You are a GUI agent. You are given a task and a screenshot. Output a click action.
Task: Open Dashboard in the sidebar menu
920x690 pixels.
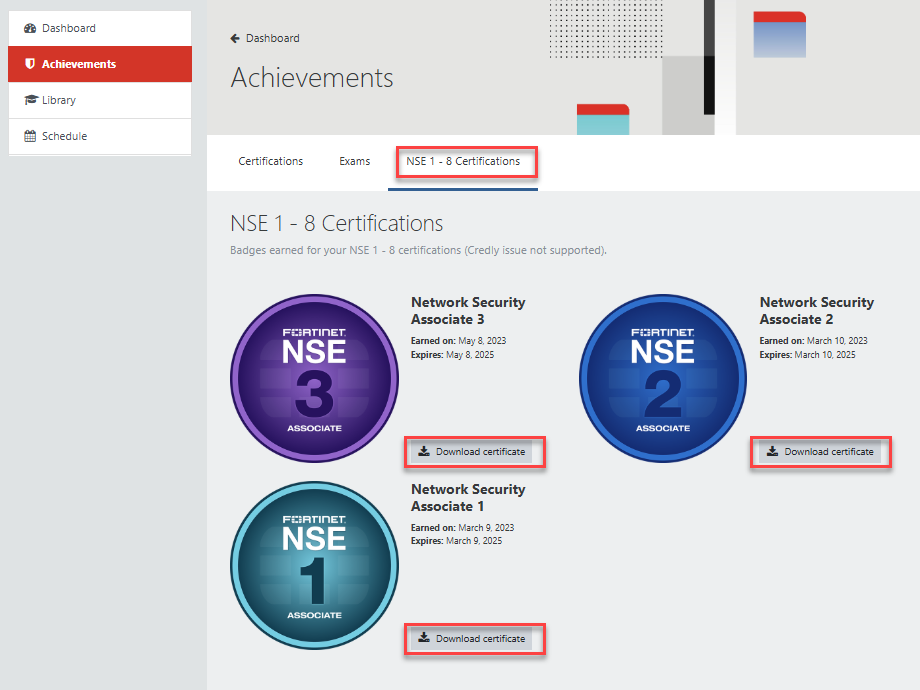pos(100,28)
